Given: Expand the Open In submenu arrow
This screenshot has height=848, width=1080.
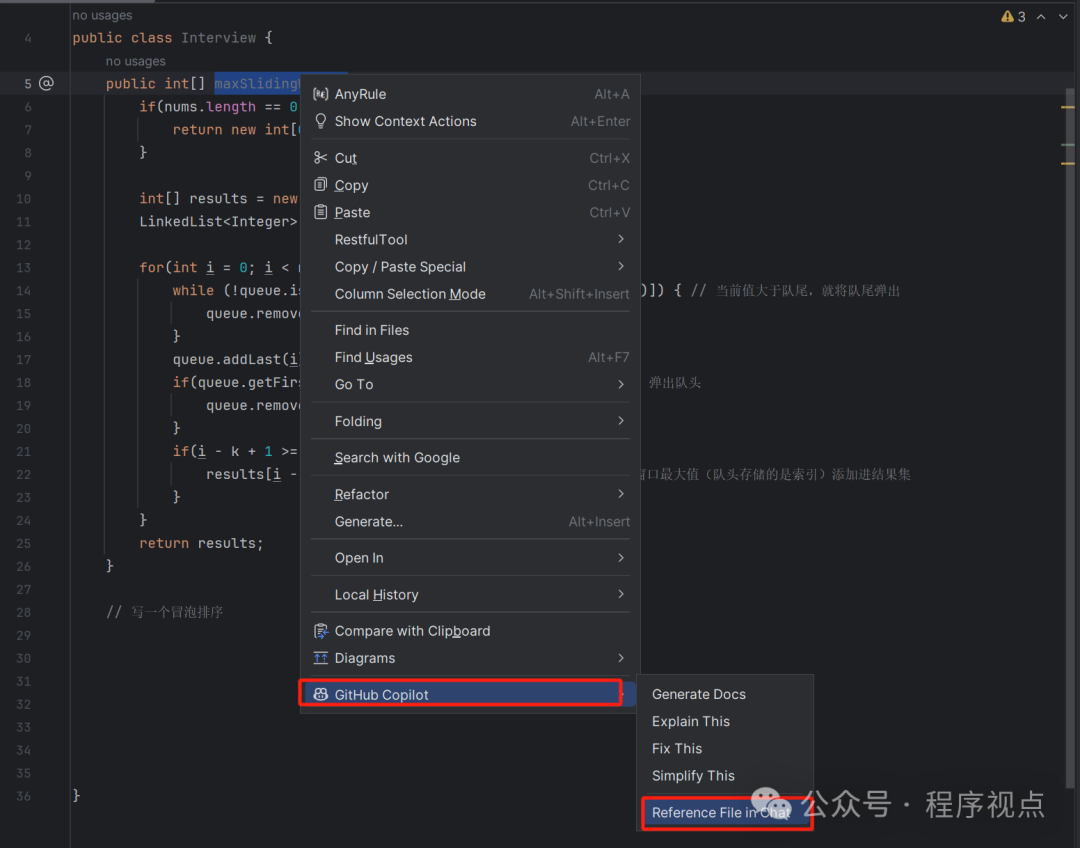Looking at the screenshot, I should pyautogui.click(x=621, y=557).
